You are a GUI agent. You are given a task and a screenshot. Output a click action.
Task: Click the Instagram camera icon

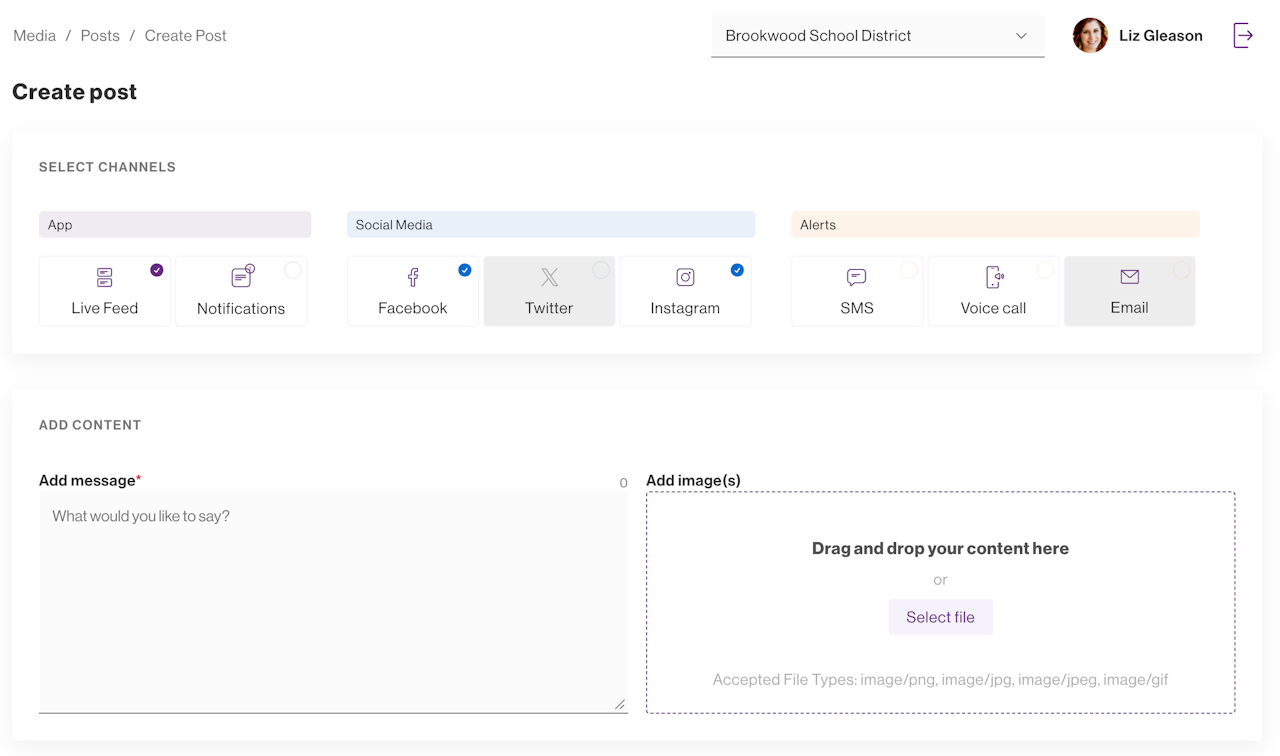[x=685, y=277]
